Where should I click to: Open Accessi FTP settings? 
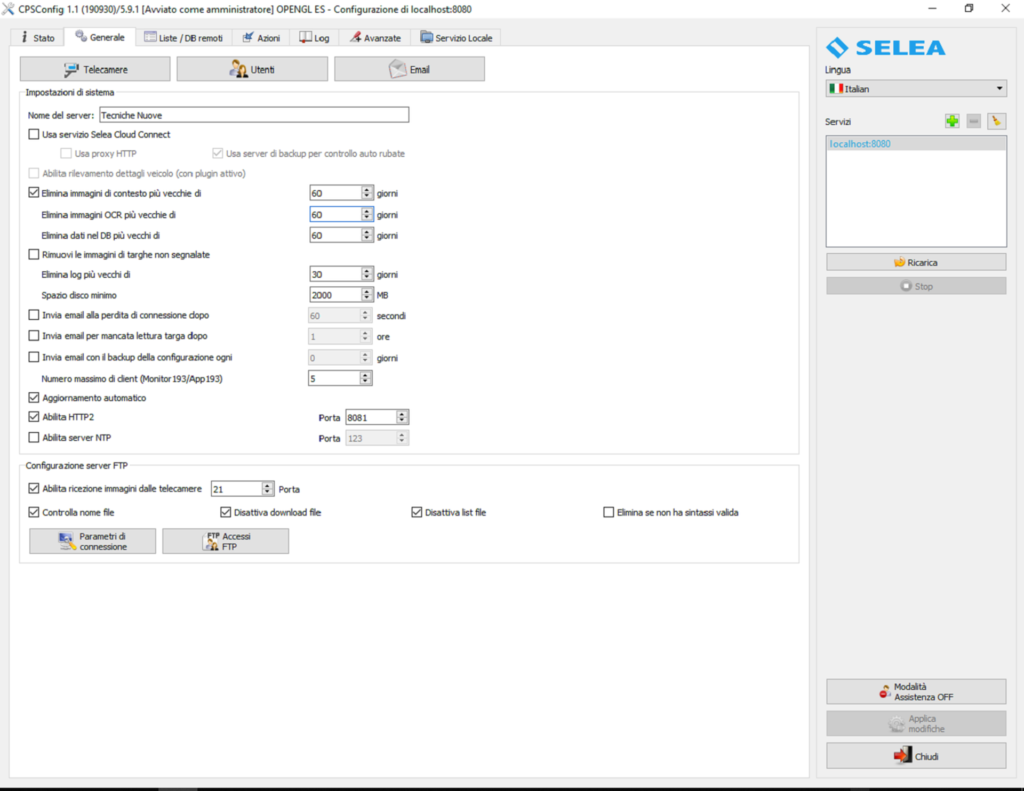(x=225, y=541)
